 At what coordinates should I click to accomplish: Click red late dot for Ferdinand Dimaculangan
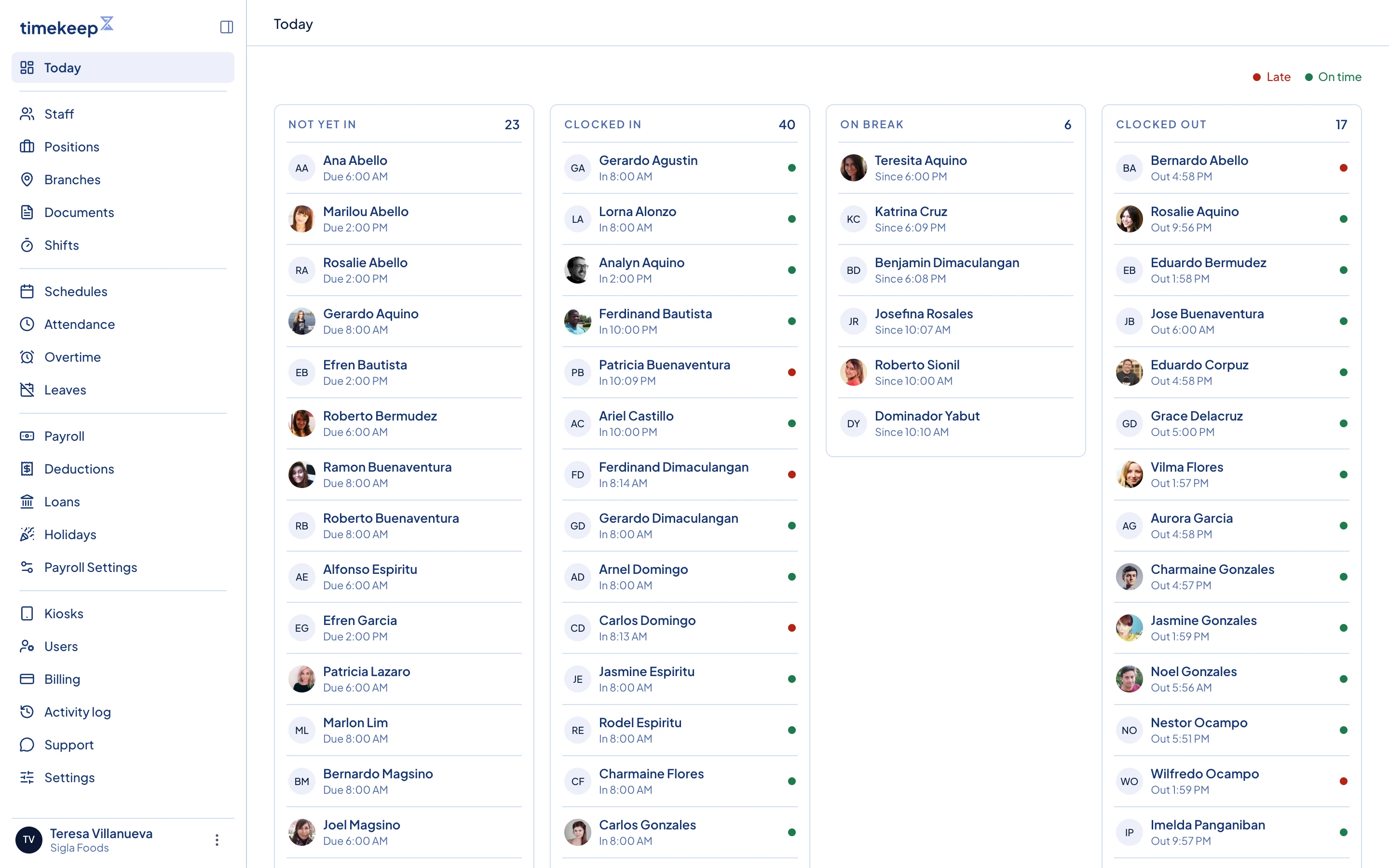click(x=791, y=474)
